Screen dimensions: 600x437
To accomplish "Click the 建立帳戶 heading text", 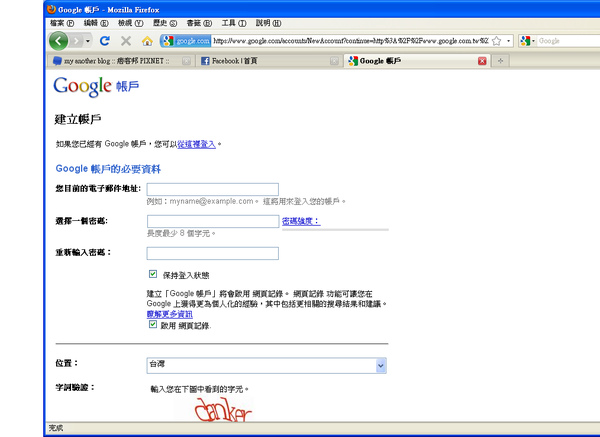I will point(78,119).
